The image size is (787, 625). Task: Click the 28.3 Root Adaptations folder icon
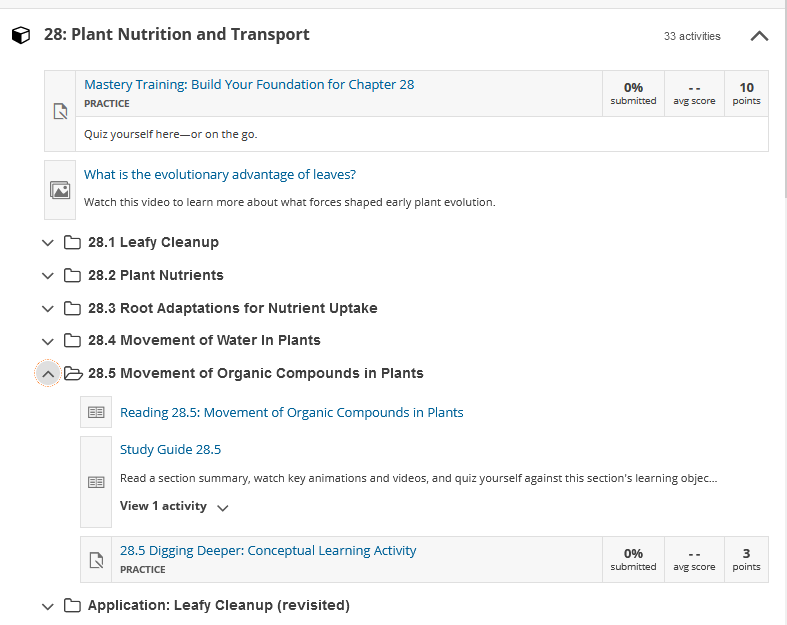[x=72, y=308]
